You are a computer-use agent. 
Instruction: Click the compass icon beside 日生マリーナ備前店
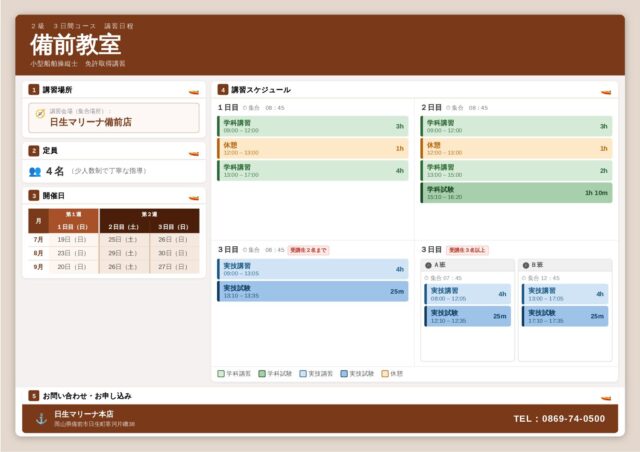click(x=40, y=114)
